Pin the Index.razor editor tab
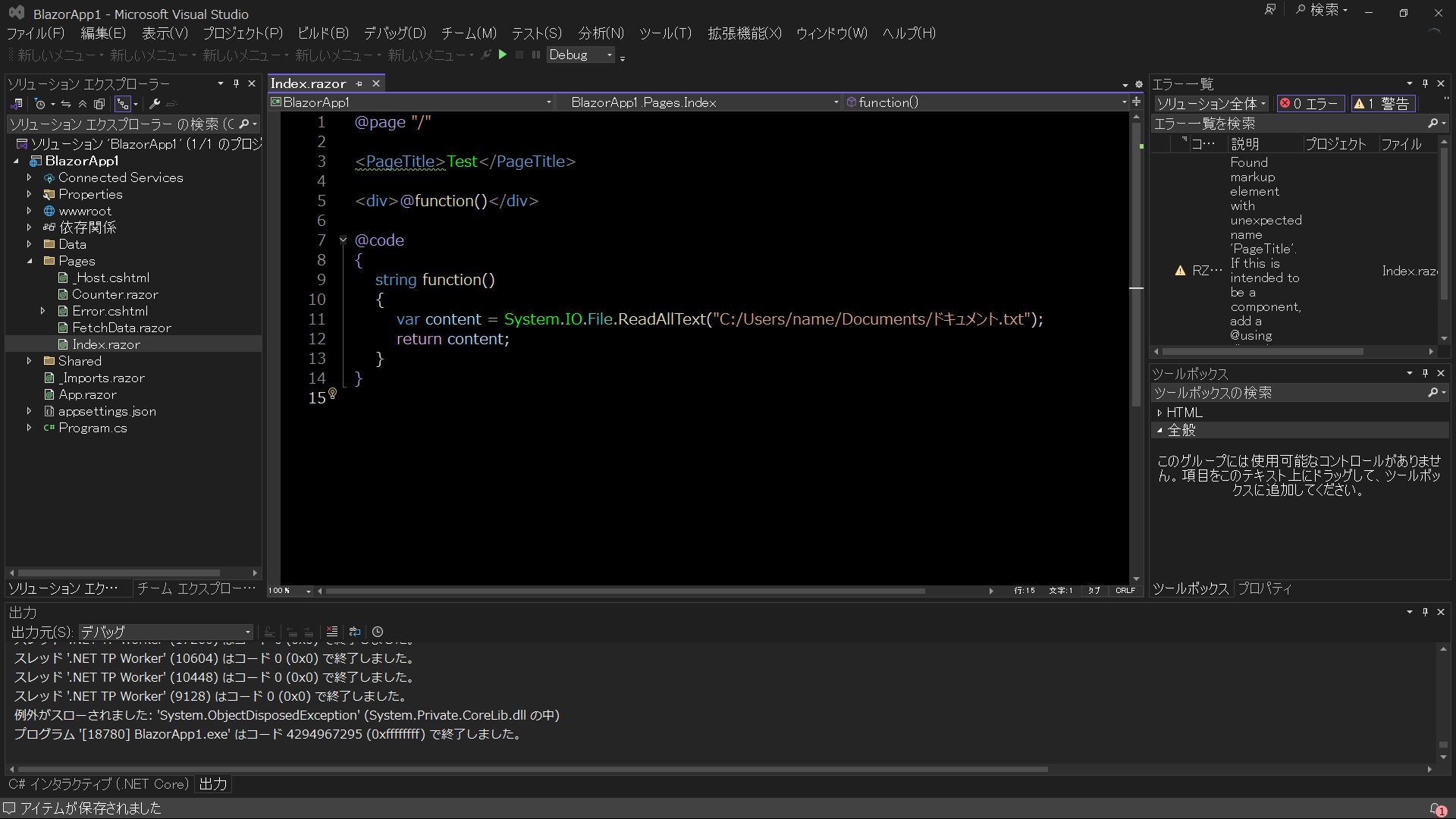The width and height of the screenshot is (1456, 819). pyautogui.click(x=359, y=83)
